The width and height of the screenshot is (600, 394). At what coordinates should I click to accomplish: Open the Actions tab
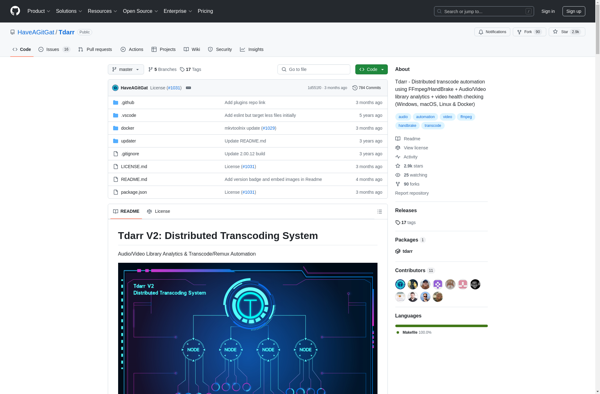(x=132, y=49)
